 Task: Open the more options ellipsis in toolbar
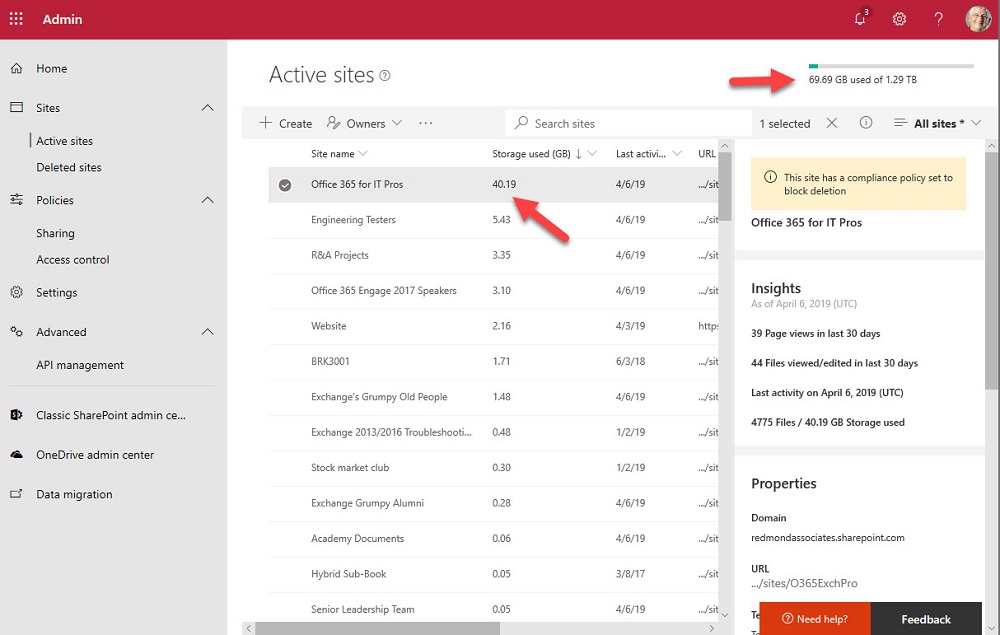(426, 123)
